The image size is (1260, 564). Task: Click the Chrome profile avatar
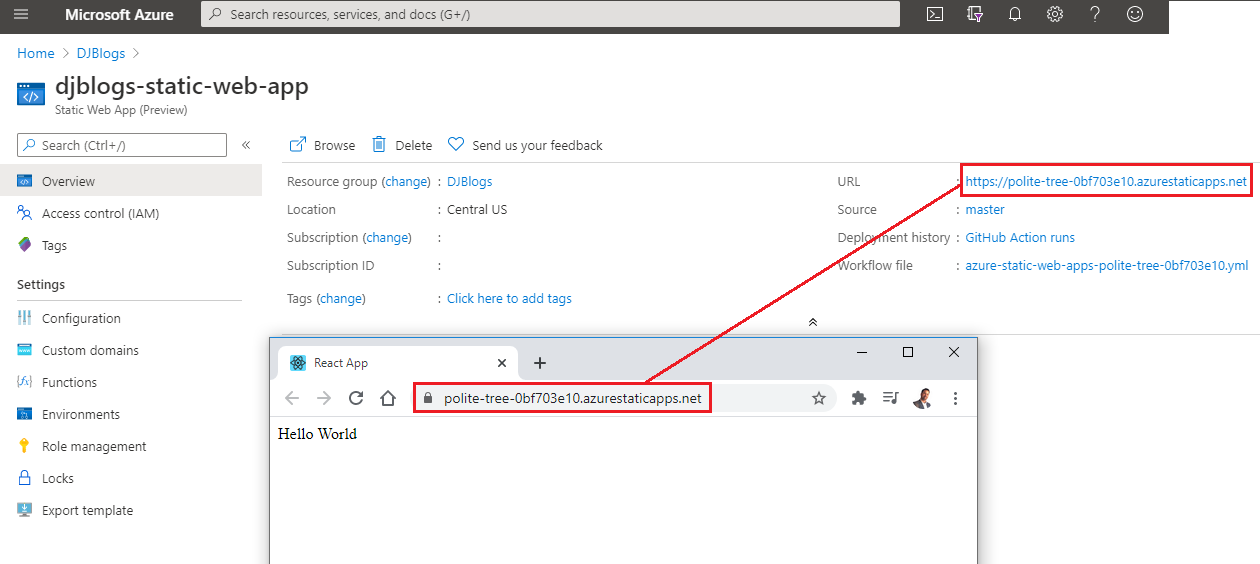point(923,398)
